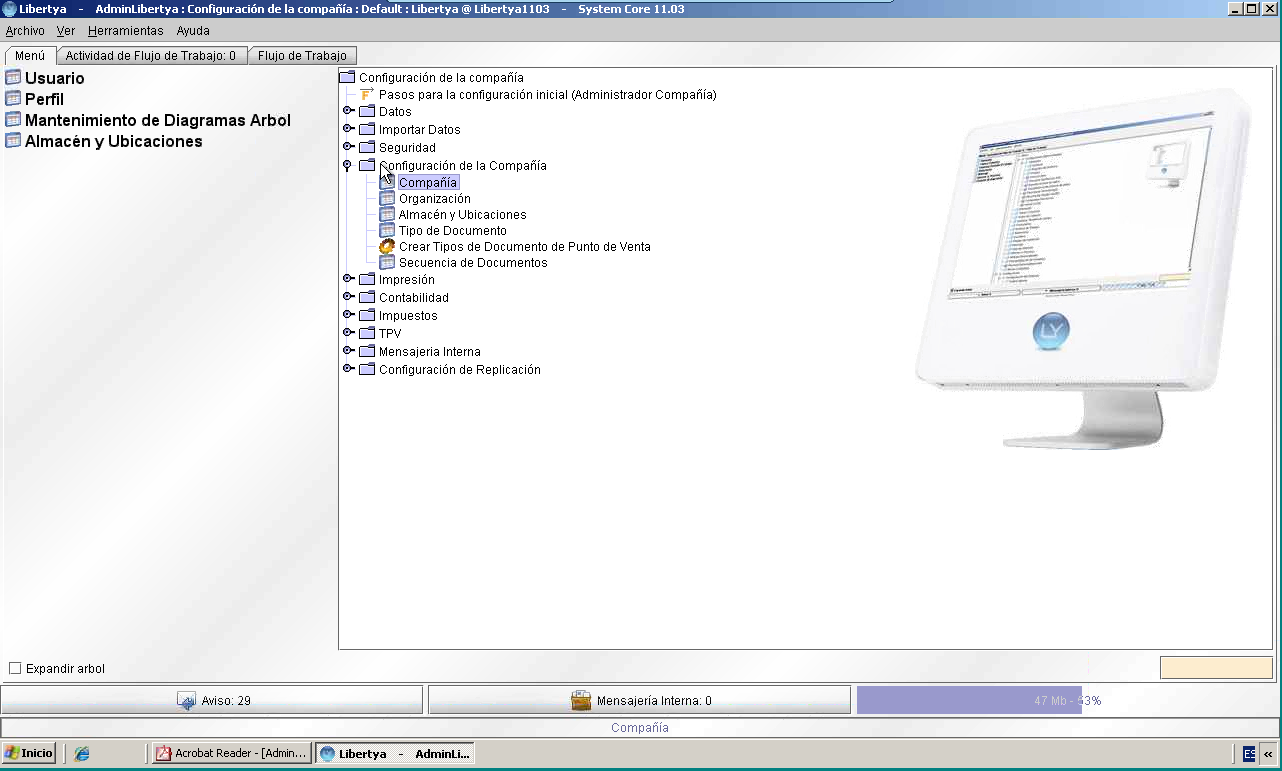Image resolution: width=1282 pixels, height=771 pixels.
Task: Click the ES language indicator in tray
Action: (x=1249, y=753)
